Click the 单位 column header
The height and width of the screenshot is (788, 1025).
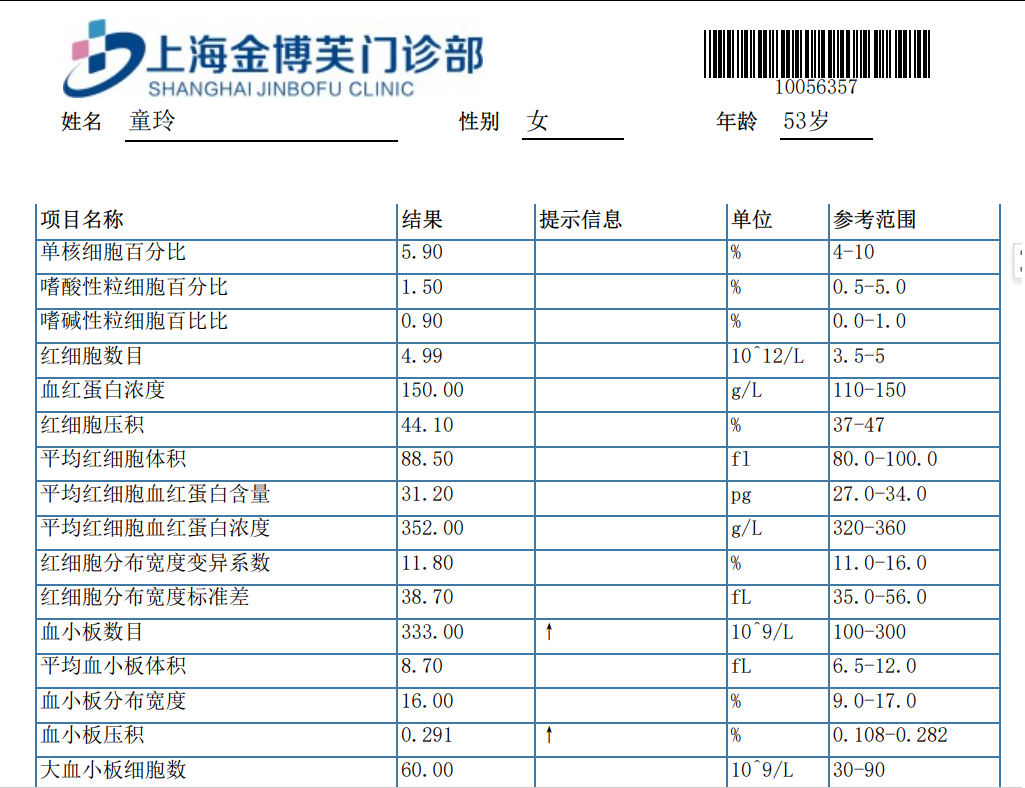[x=752, y=220]
